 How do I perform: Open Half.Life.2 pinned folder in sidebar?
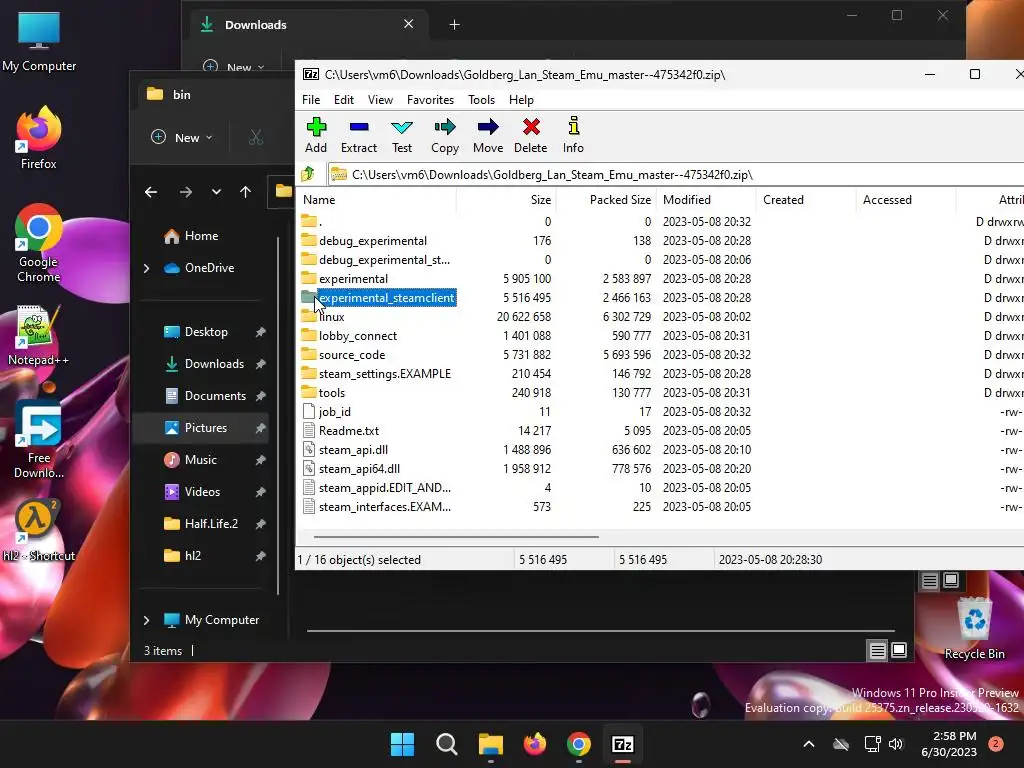click(x=211, y=524)
